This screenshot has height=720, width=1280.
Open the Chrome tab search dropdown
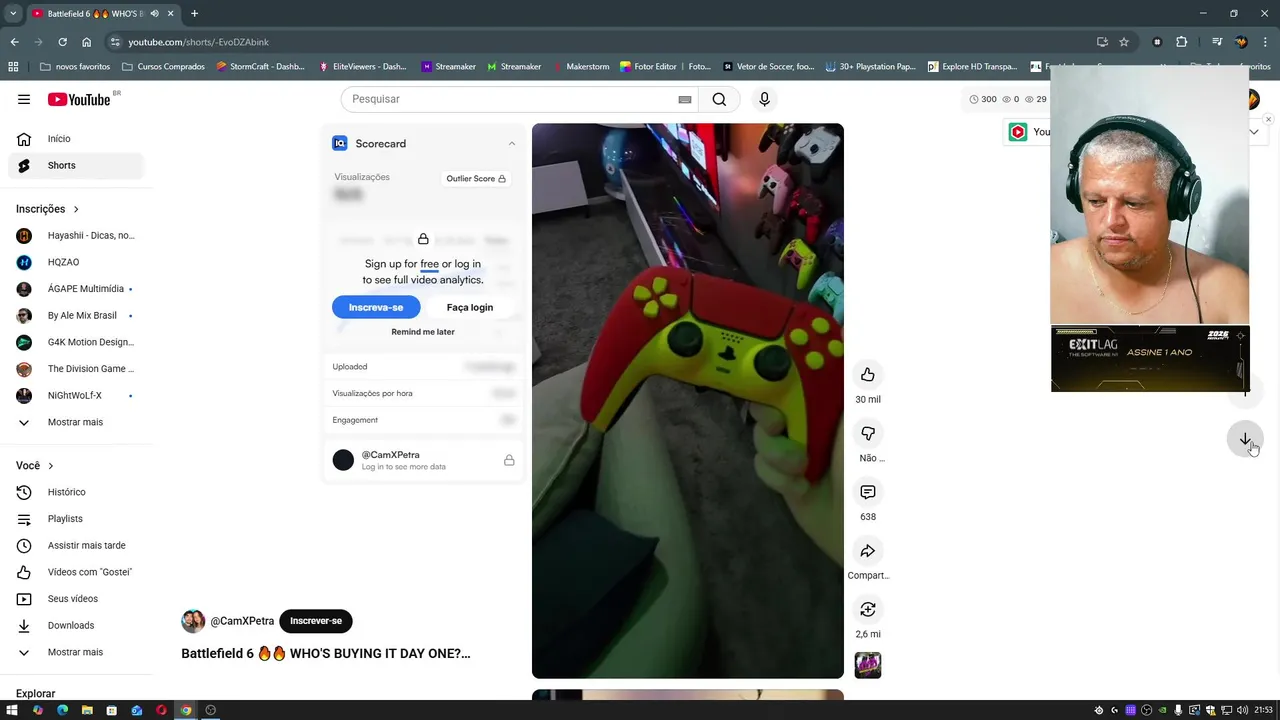13,14
